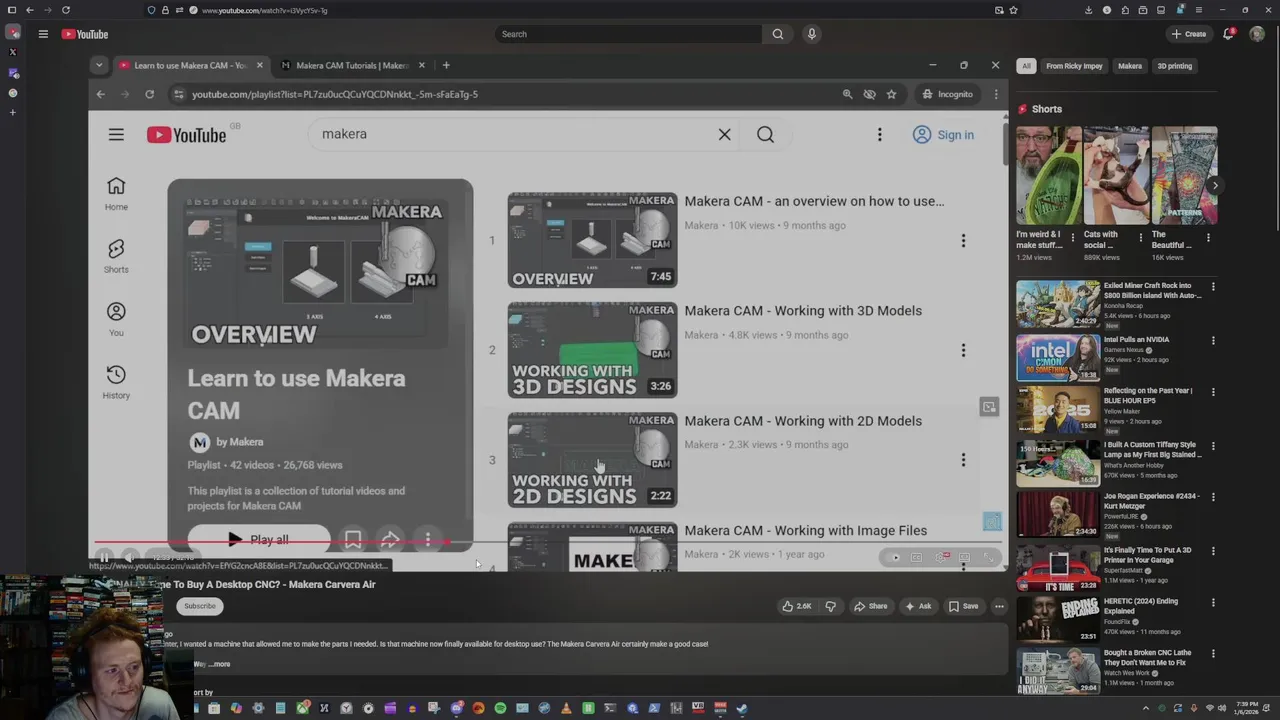The image size is (1280, 720).
Task: Dislike the video
Action: pyautogui.click(x=830, y=606)
